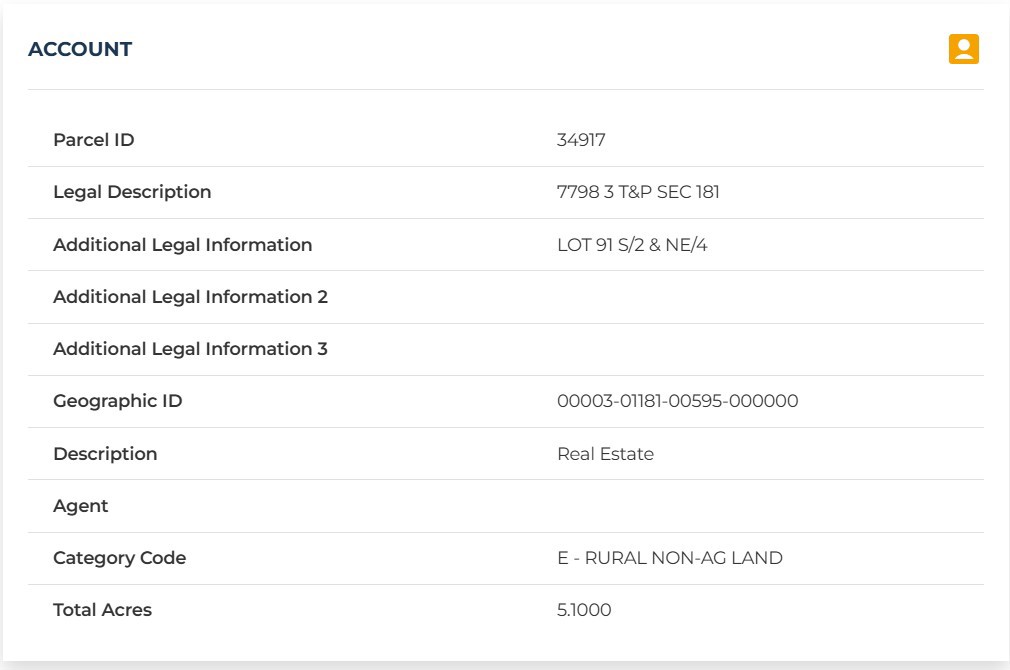Click the orange account user icon

coord(964,49)
